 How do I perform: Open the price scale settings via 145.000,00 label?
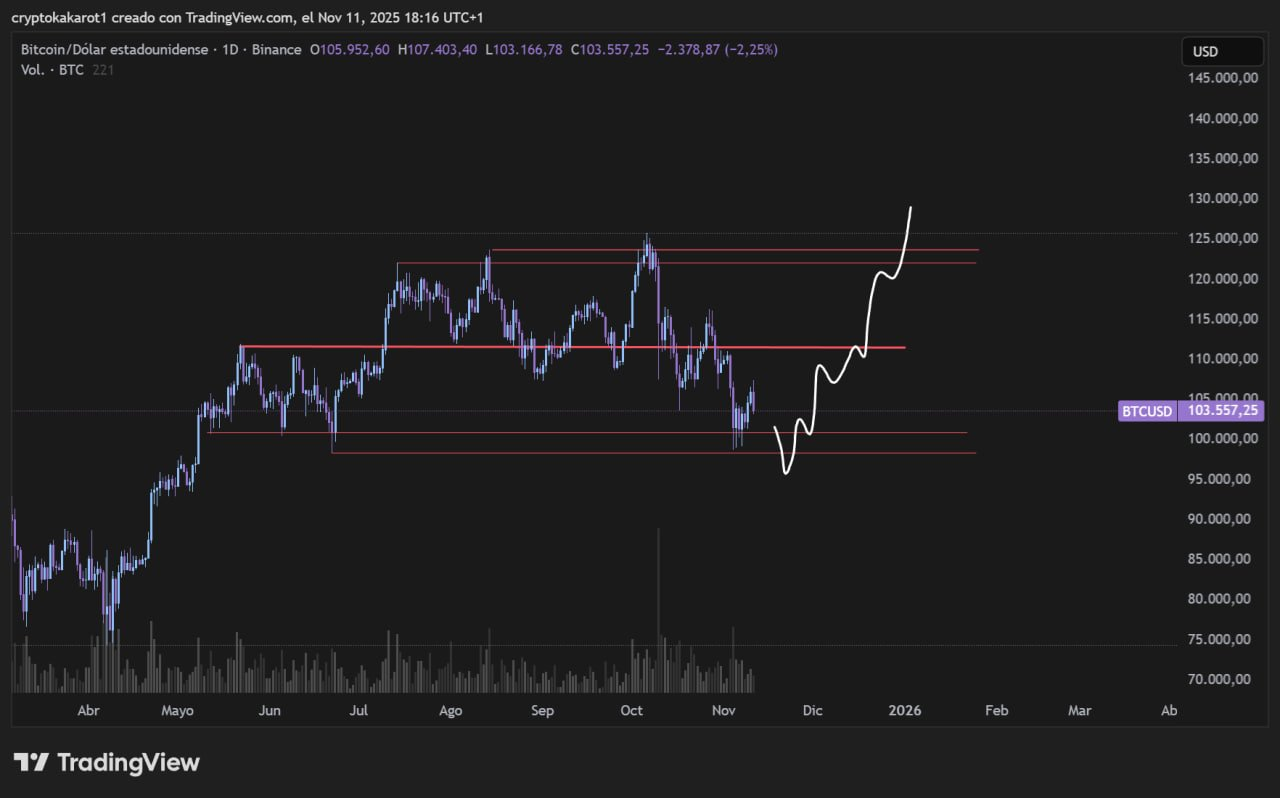click(x=1221, y=77)
